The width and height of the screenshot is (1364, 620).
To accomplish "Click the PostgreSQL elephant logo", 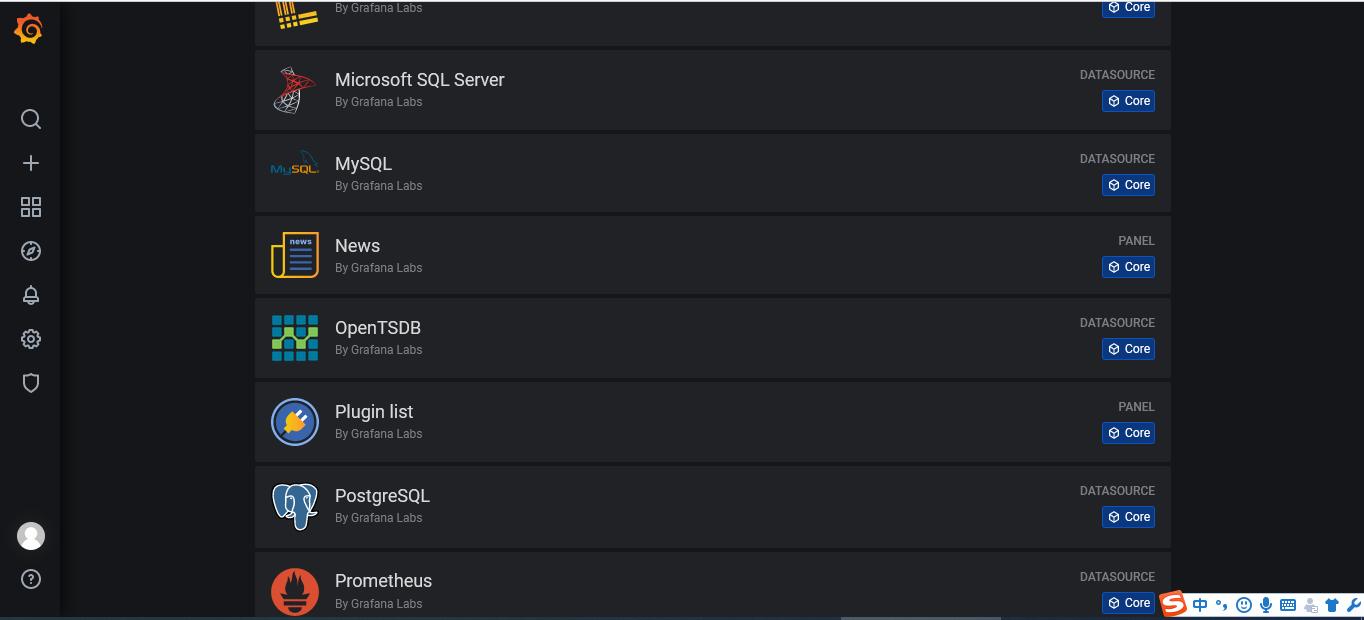I will pyautogui.click(x=295, y=506).
